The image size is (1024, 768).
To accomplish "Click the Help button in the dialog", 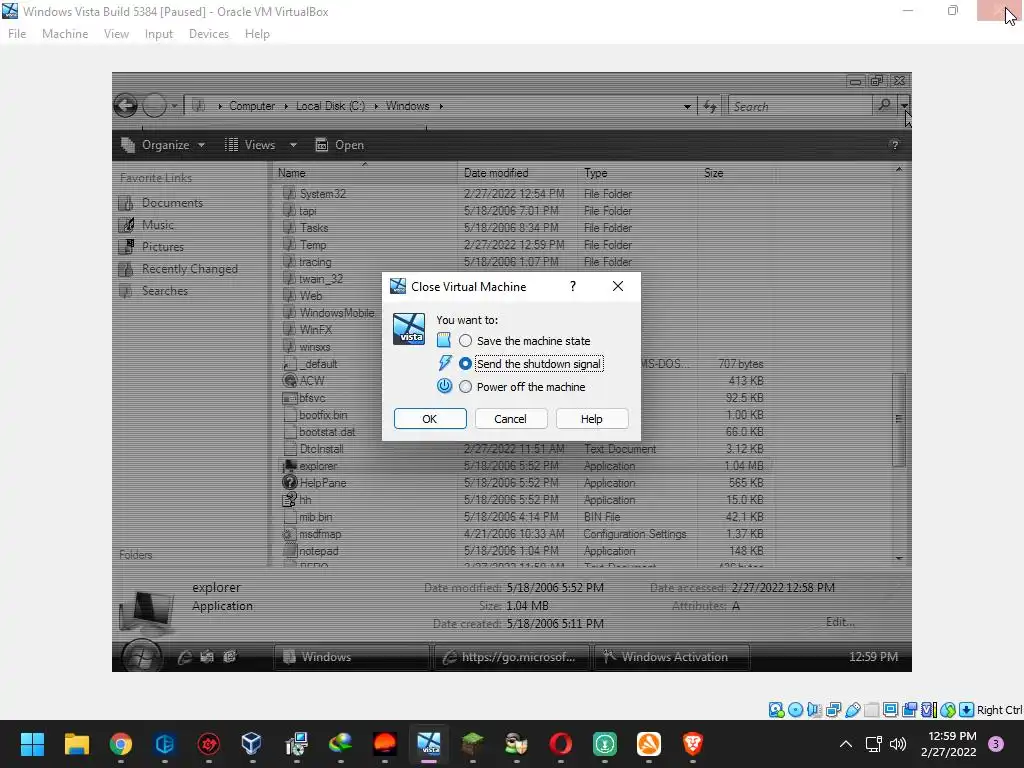I will click(592, 419).
